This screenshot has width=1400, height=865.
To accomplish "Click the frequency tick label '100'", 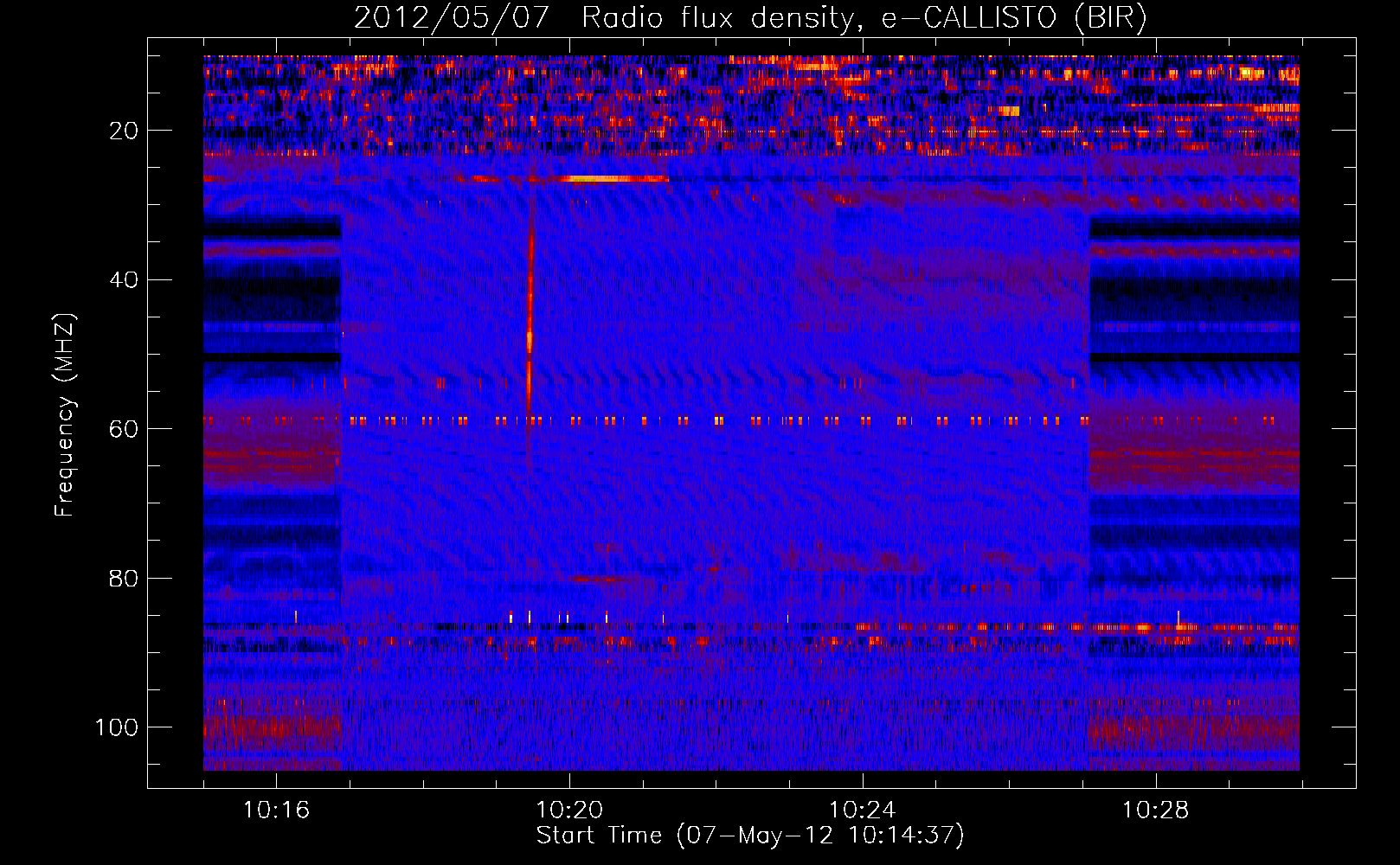I will (x=117, y=727).
